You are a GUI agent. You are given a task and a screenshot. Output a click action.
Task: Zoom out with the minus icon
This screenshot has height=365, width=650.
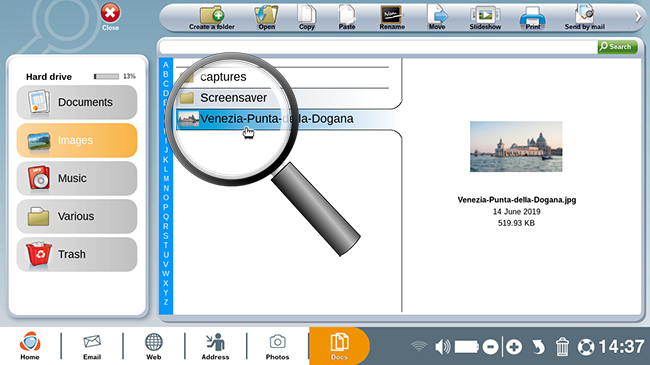click(x=490, y=347)
